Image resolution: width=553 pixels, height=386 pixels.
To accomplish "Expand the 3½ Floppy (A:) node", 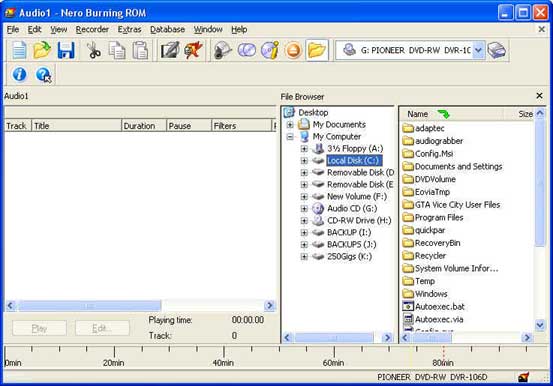I will [x=304, y=149].
